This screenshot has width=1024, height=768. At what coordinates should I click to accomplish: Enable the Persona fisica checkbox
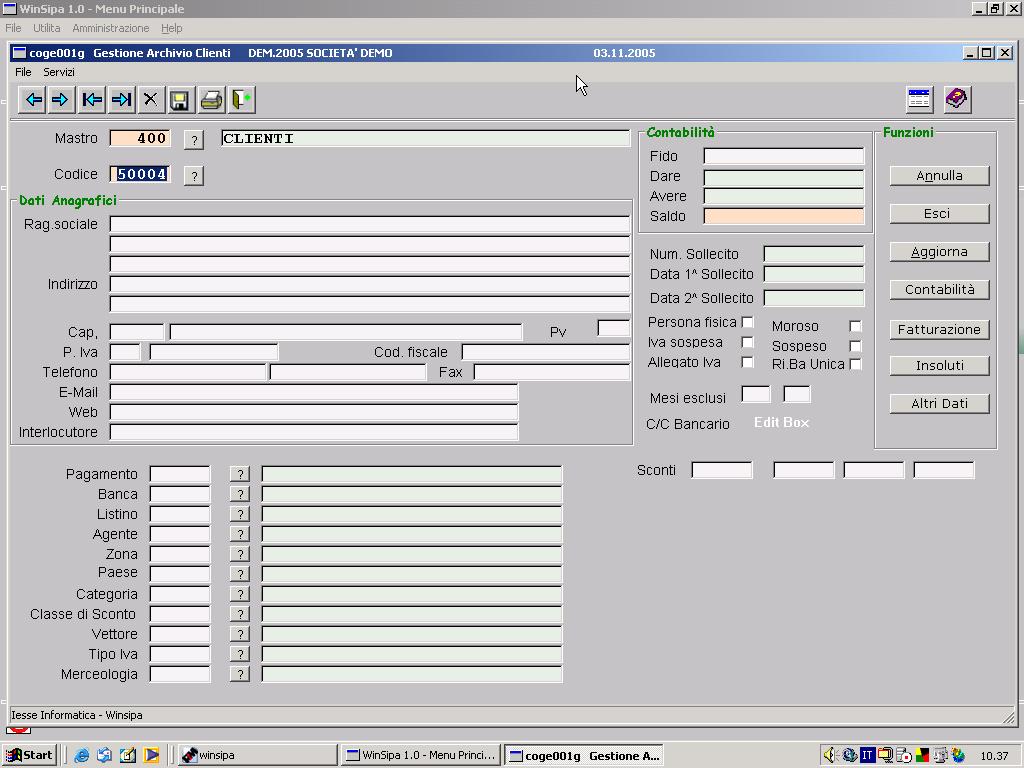click(747, 322)
